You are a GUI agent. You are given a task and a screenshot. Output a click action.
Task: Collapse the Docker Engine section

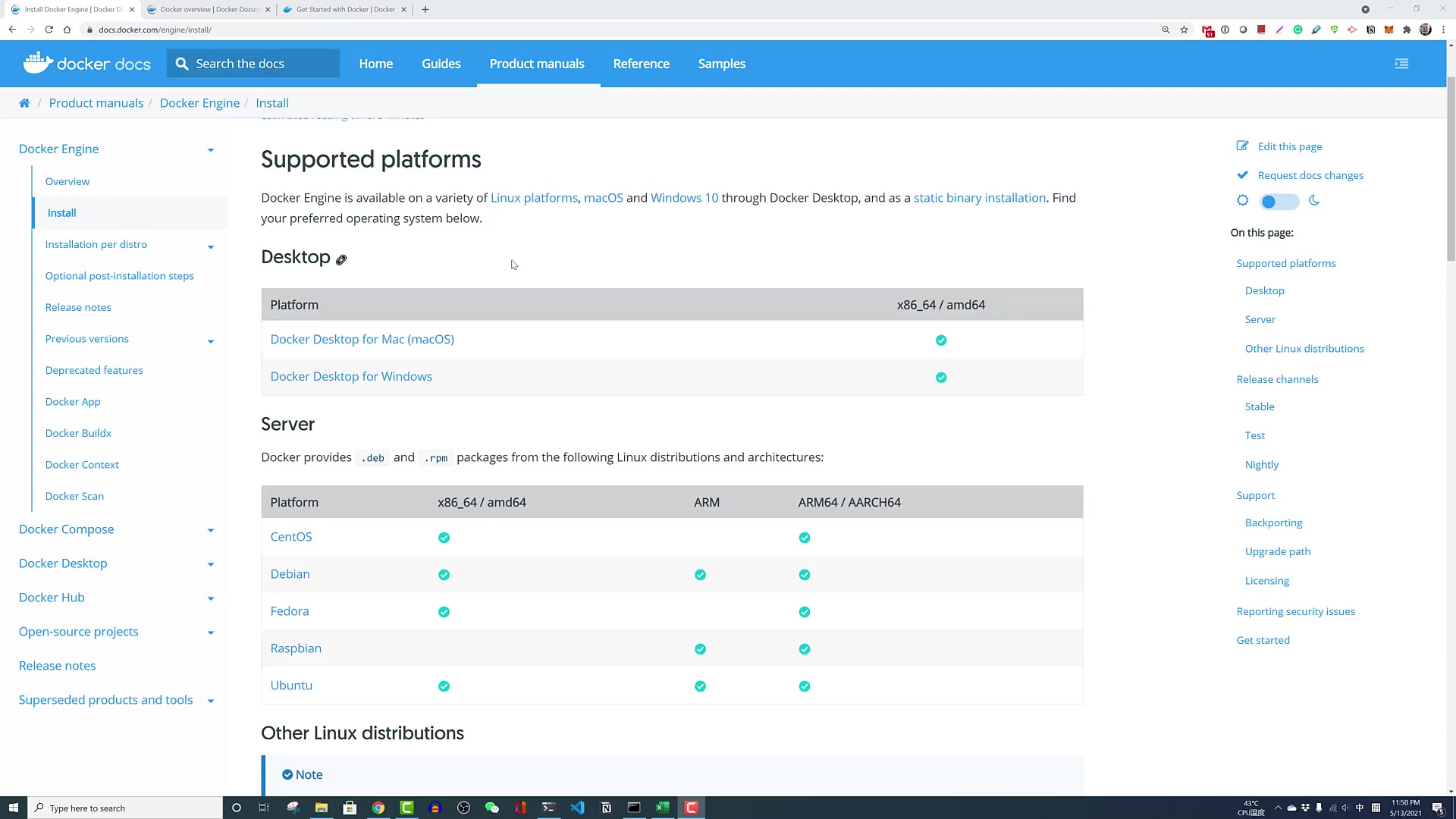(x=211, y=150)
